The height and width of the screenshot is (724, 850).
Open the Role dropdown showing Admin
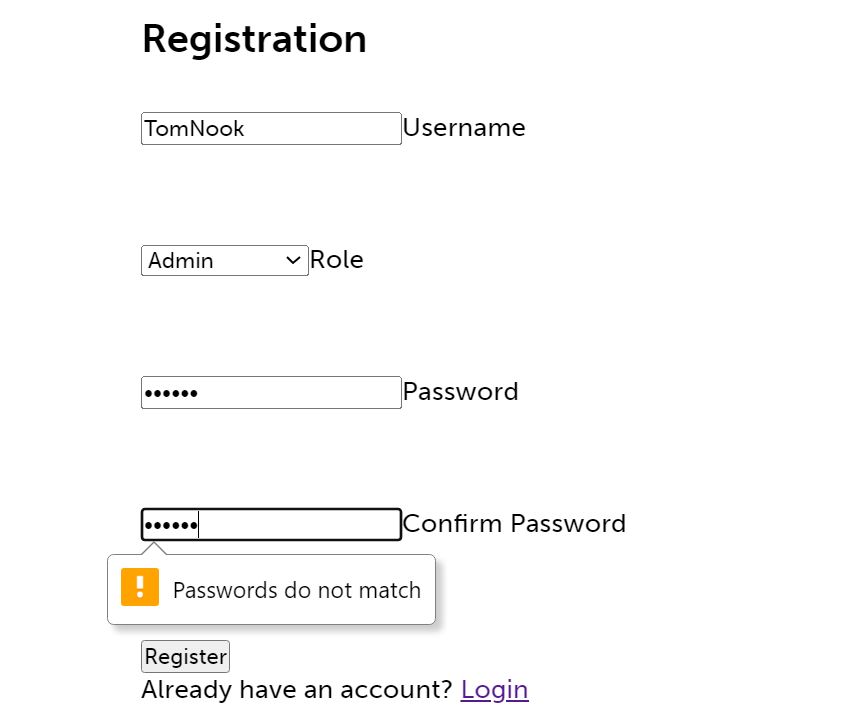point(225,260)
